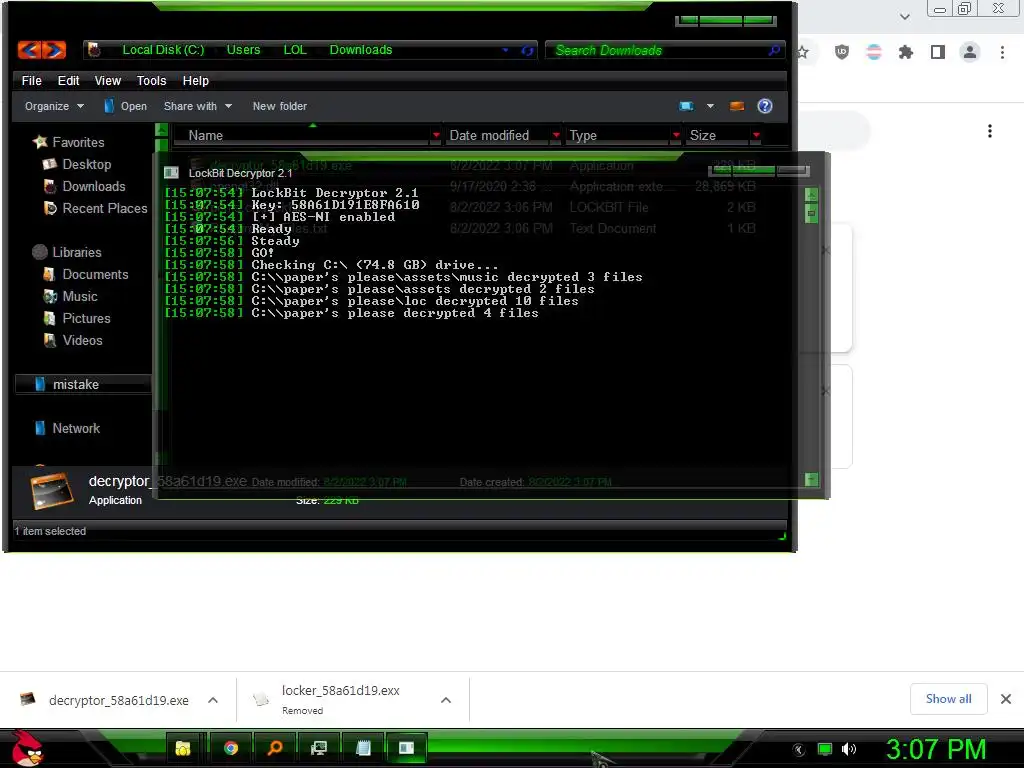Image resolution: width=1024 pixels, height=768 pixels.
Task: Open the Chrome three-dot menu
Action: 1002,52
